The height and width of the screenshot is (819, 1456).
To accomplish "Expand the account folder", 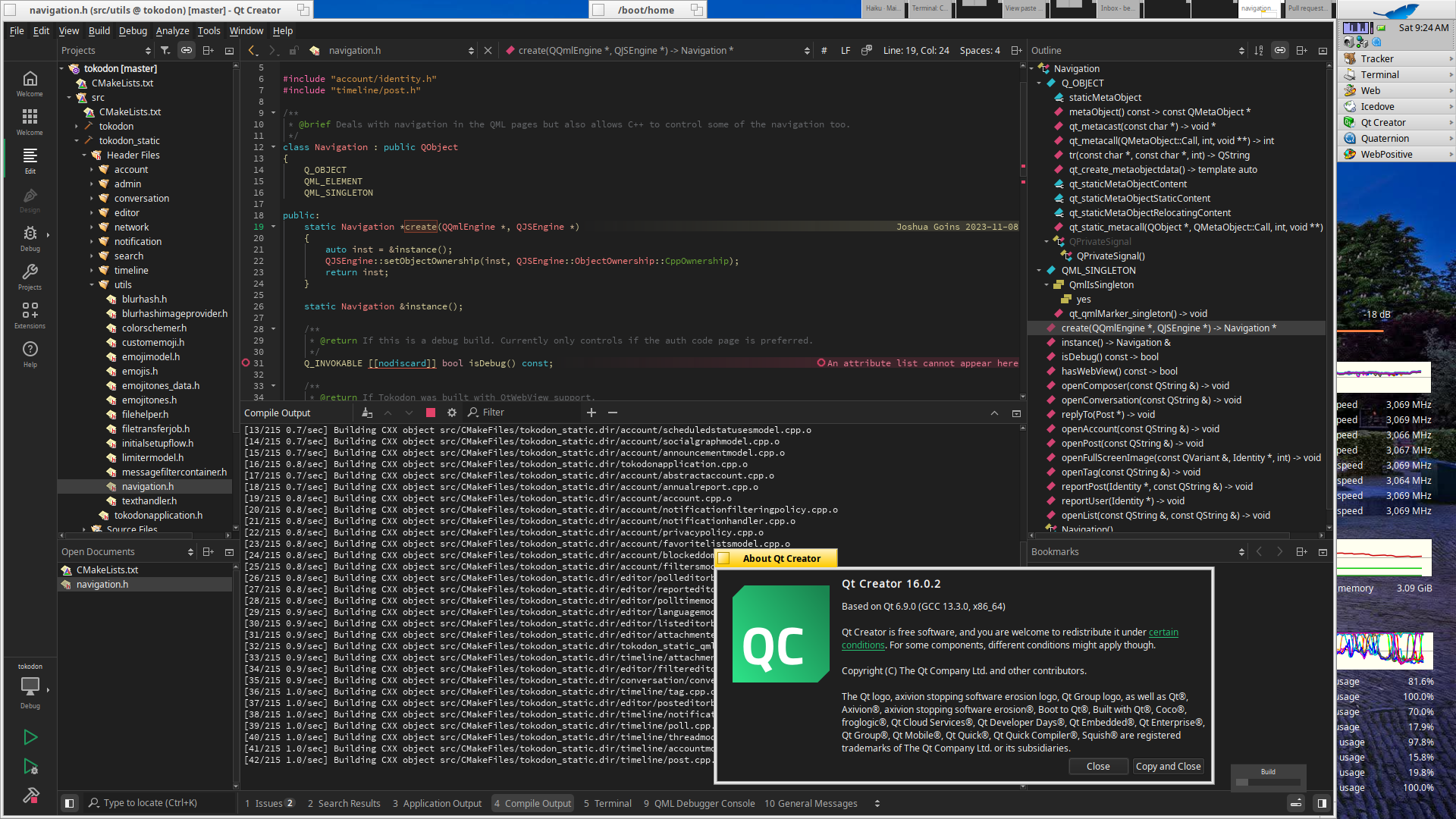I will pos(92,170).
